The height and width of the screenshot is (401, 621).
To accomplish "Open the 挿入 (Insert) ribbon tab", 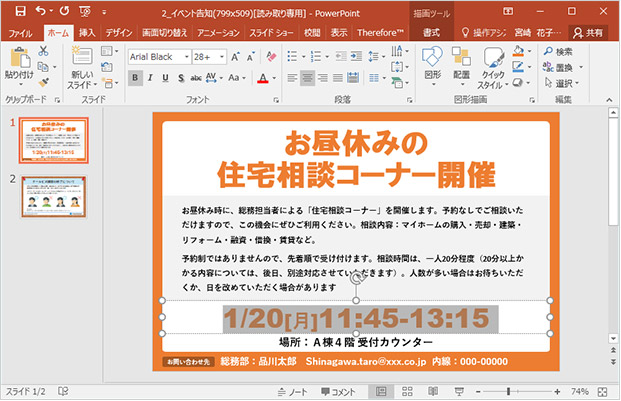I will [87, 33].
